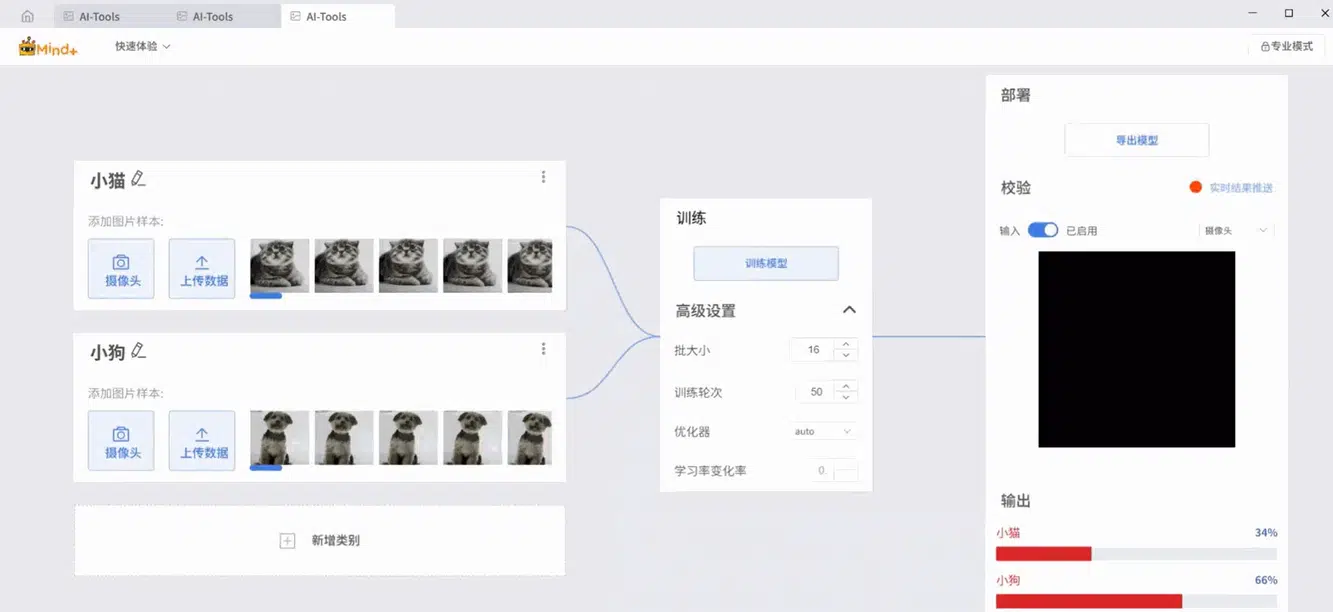Open the 优化器 auto dropdown
Viewport: 1333px width, 612px height.
pyautogui.click(x=824, y=431)
